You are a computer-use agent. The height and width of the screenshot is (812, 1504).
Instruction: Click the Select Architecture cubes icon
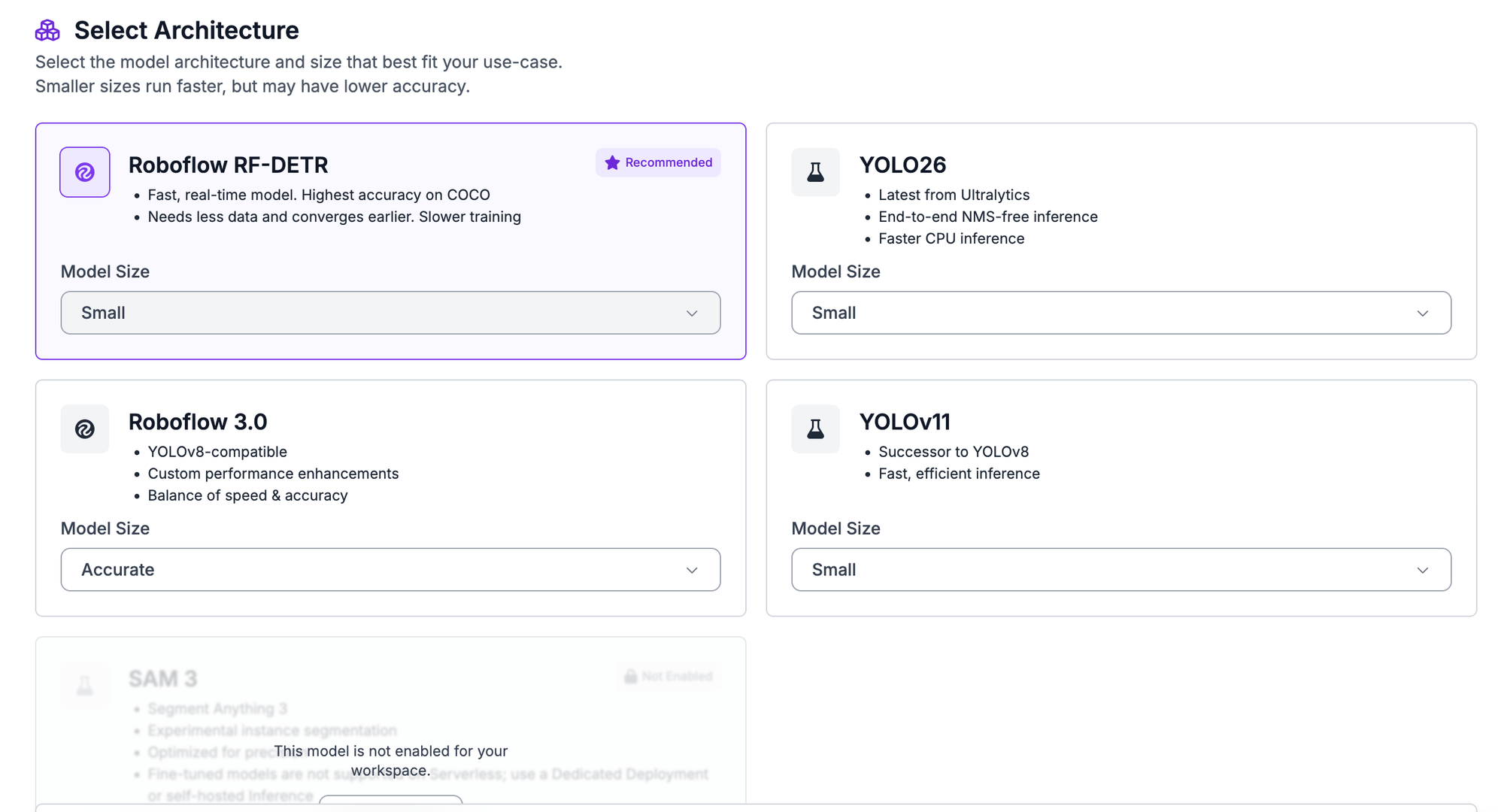click(47, 30)
